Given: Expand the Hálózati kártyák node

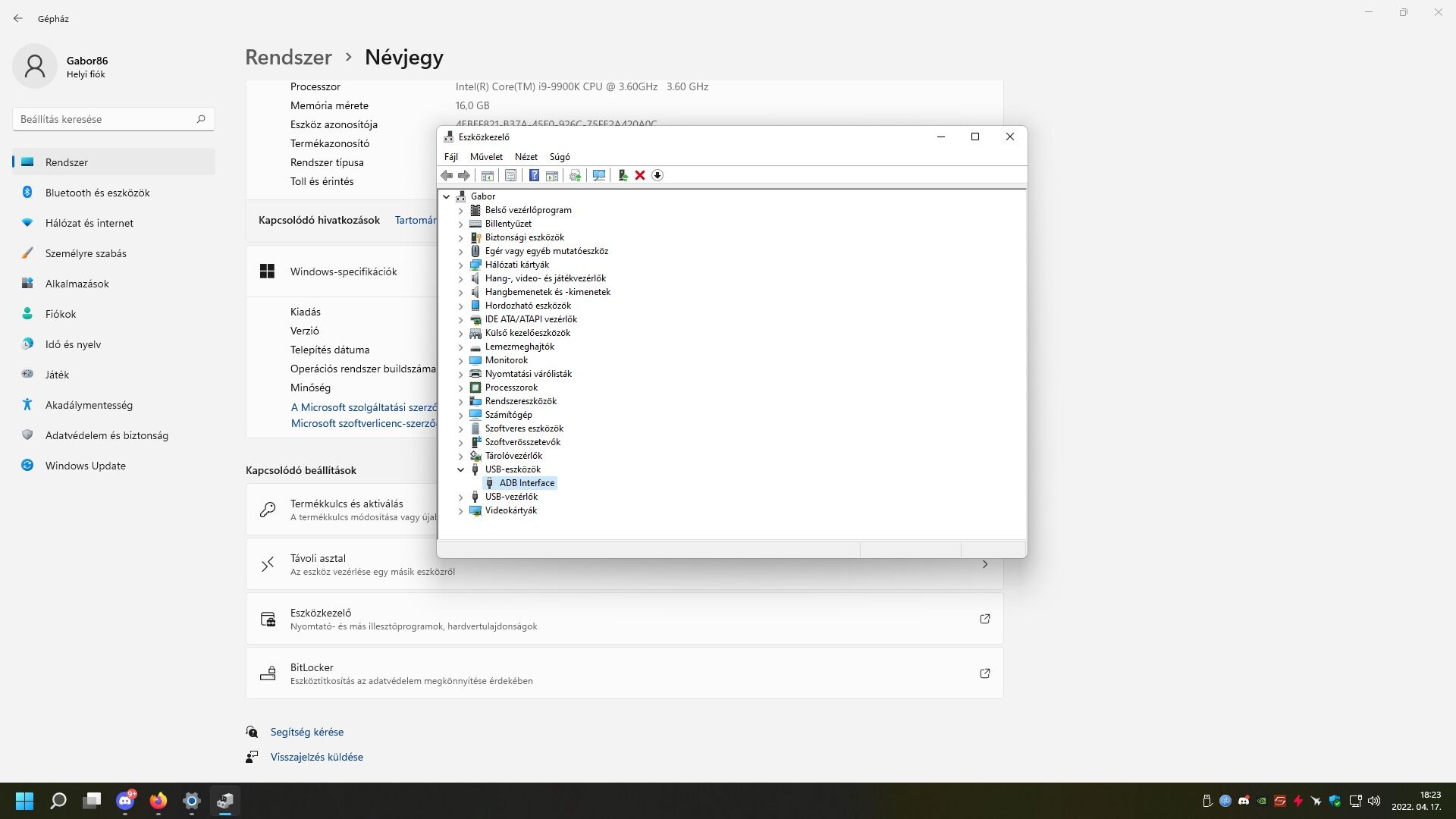Looking at the screenshot, I should tap(460, 265).
